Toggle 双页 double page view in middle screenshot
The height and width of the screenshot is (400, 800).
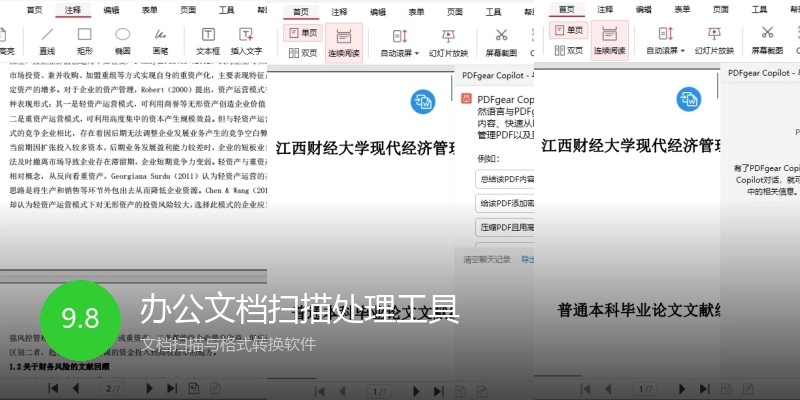pyautogui.click(x=303, y=53)
